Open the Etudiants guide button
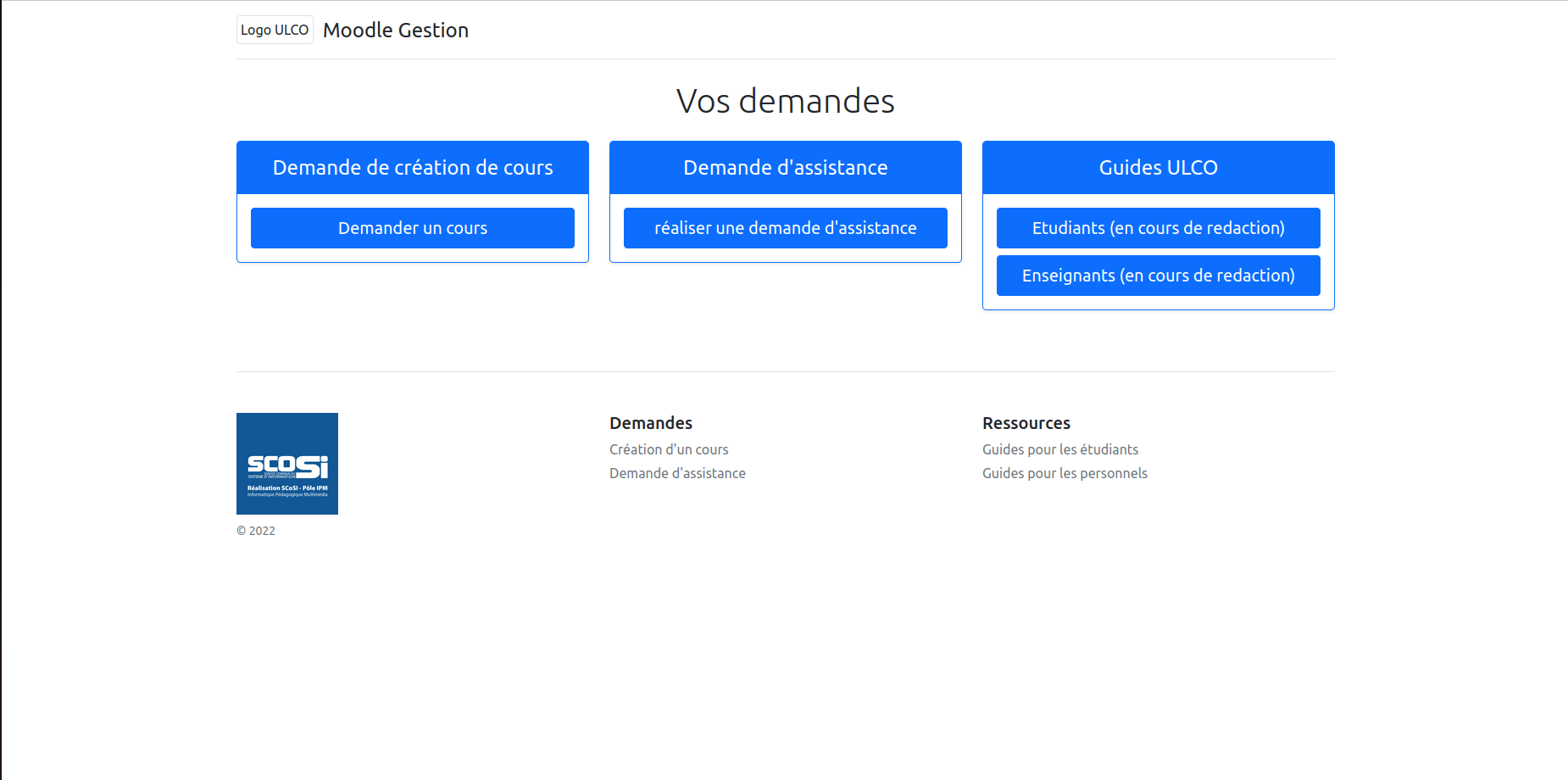Screen dimensions: 1568x780 click(1158, 228)
